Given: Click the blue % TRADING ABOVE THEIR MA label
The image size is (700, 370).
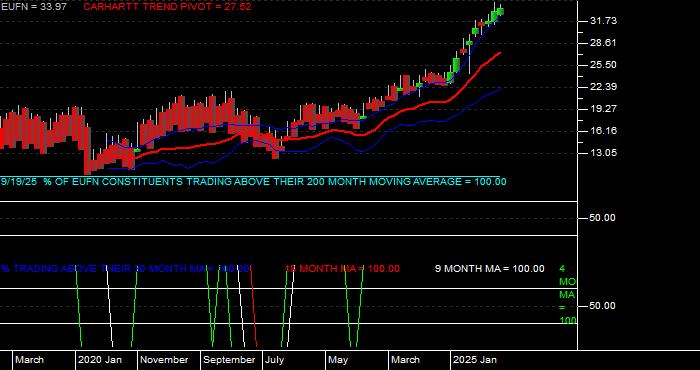Looking at the screenshot, I should (125, 269).
